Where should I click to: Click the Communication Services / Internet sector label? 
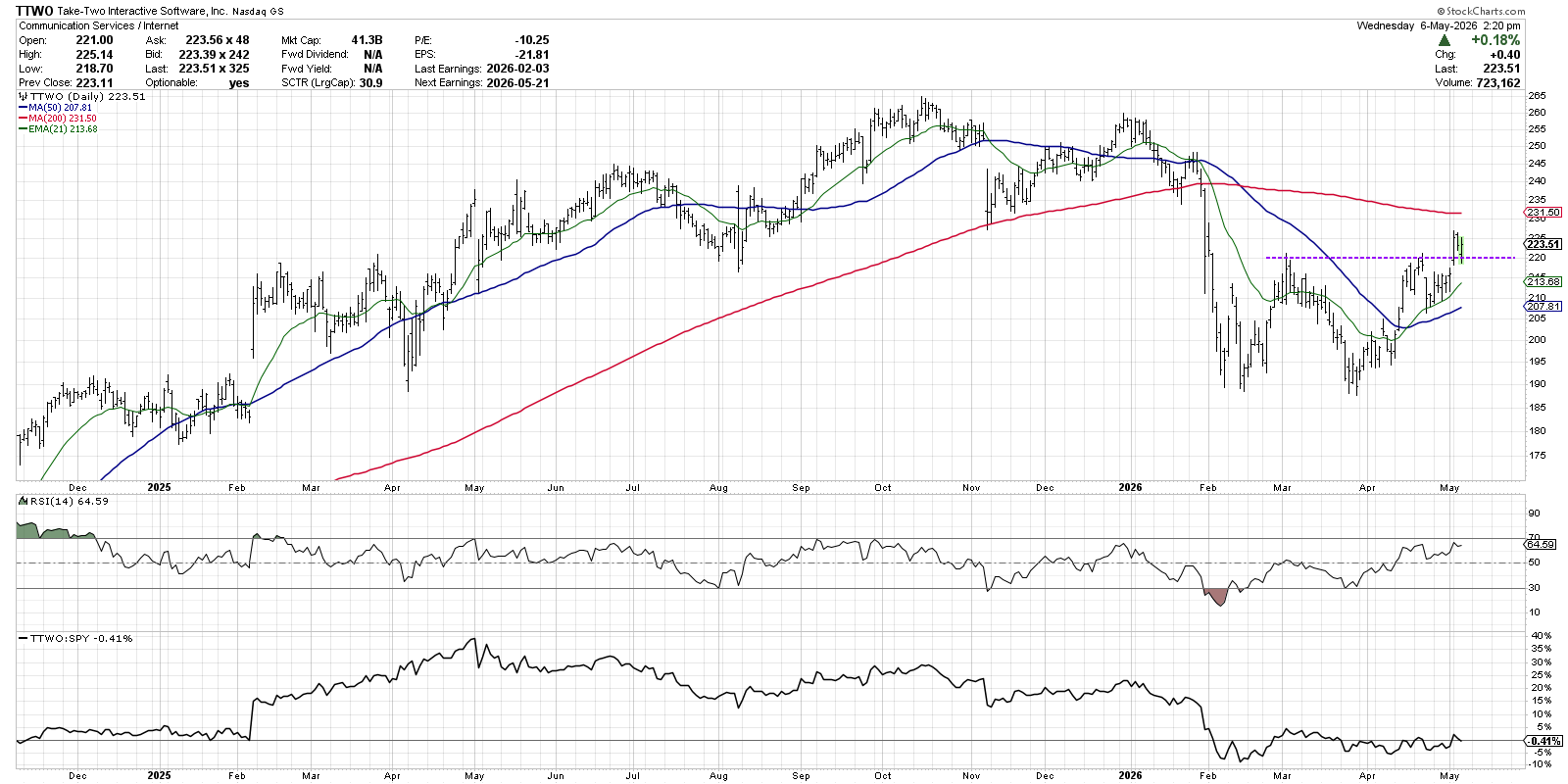[x=99, y=25]
